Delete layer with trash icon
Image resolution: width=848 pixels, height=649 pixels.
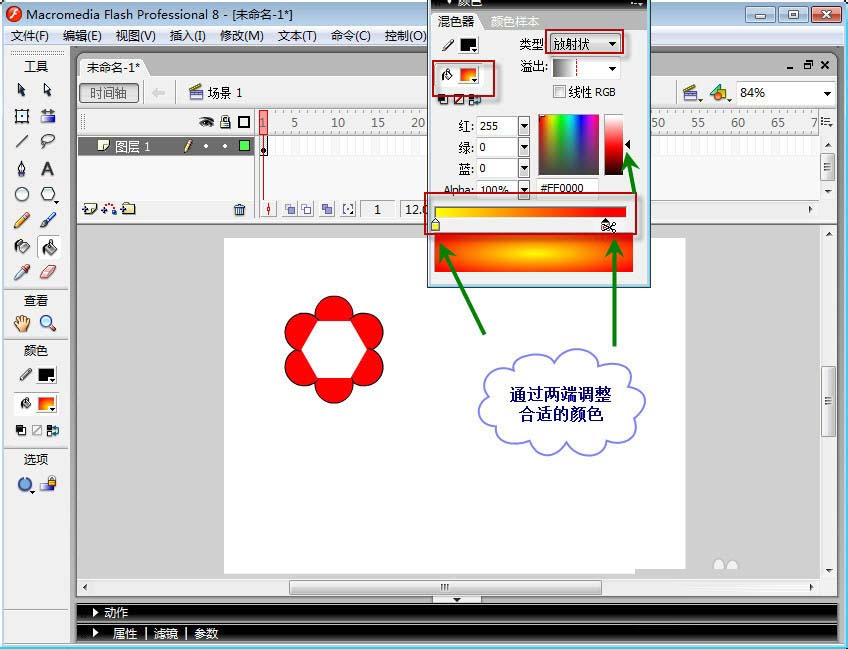[240, 209]
